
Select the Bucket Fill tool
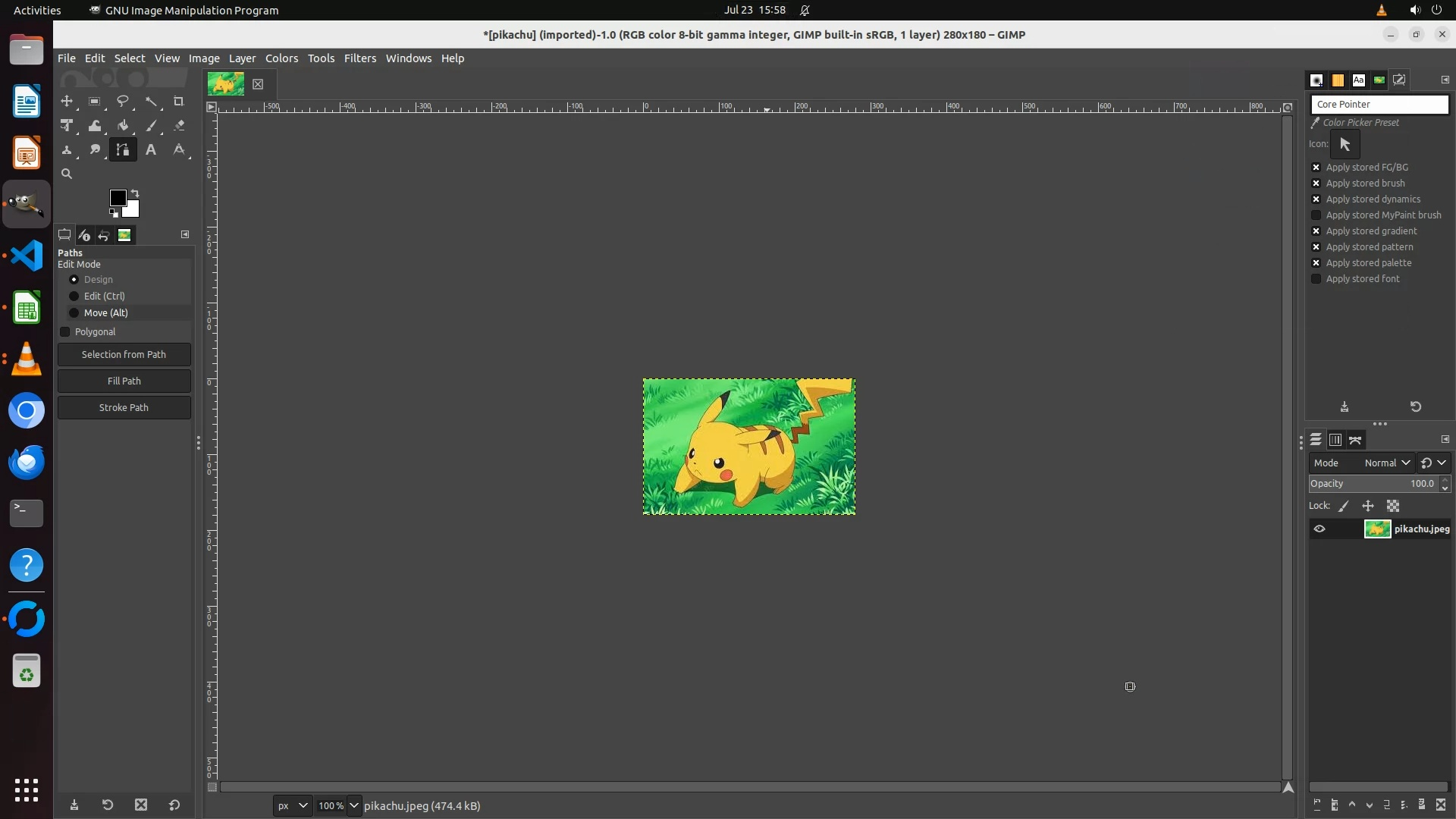[122, 126]
